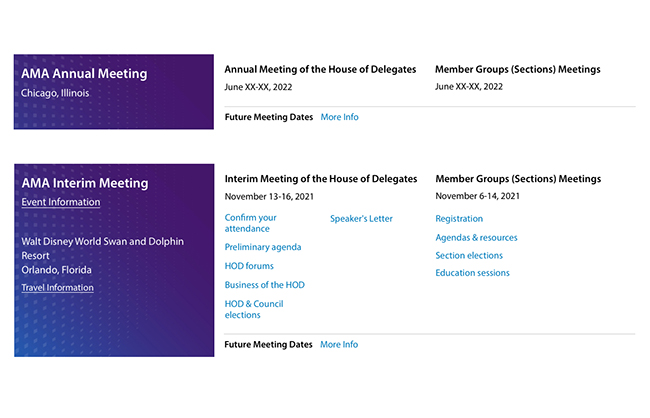Open the Event Information link

pos(60,202)
